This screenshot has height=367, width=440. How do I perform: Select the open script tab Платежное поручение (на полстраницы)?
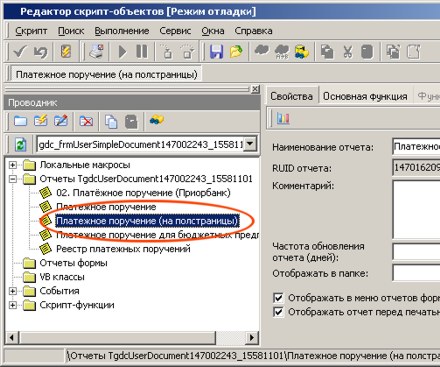[107, 74]
